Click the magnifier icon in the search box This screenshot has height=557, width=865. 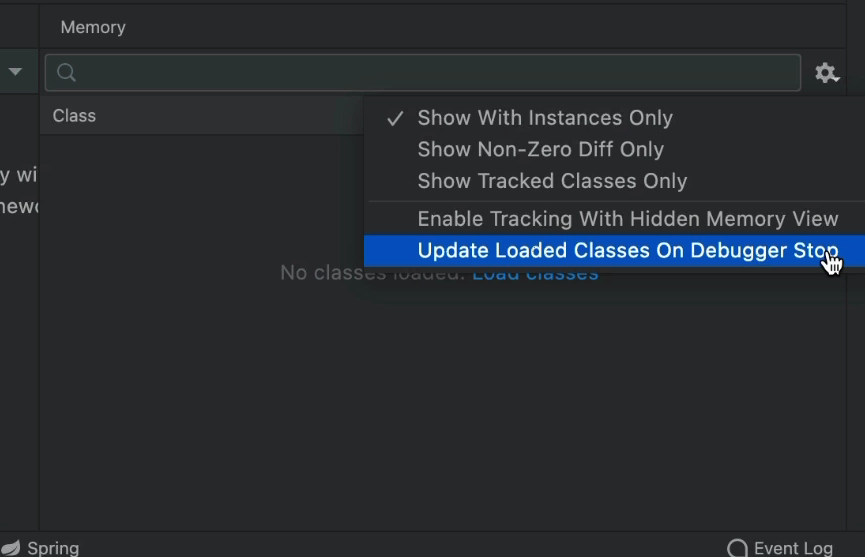(67, 73)
